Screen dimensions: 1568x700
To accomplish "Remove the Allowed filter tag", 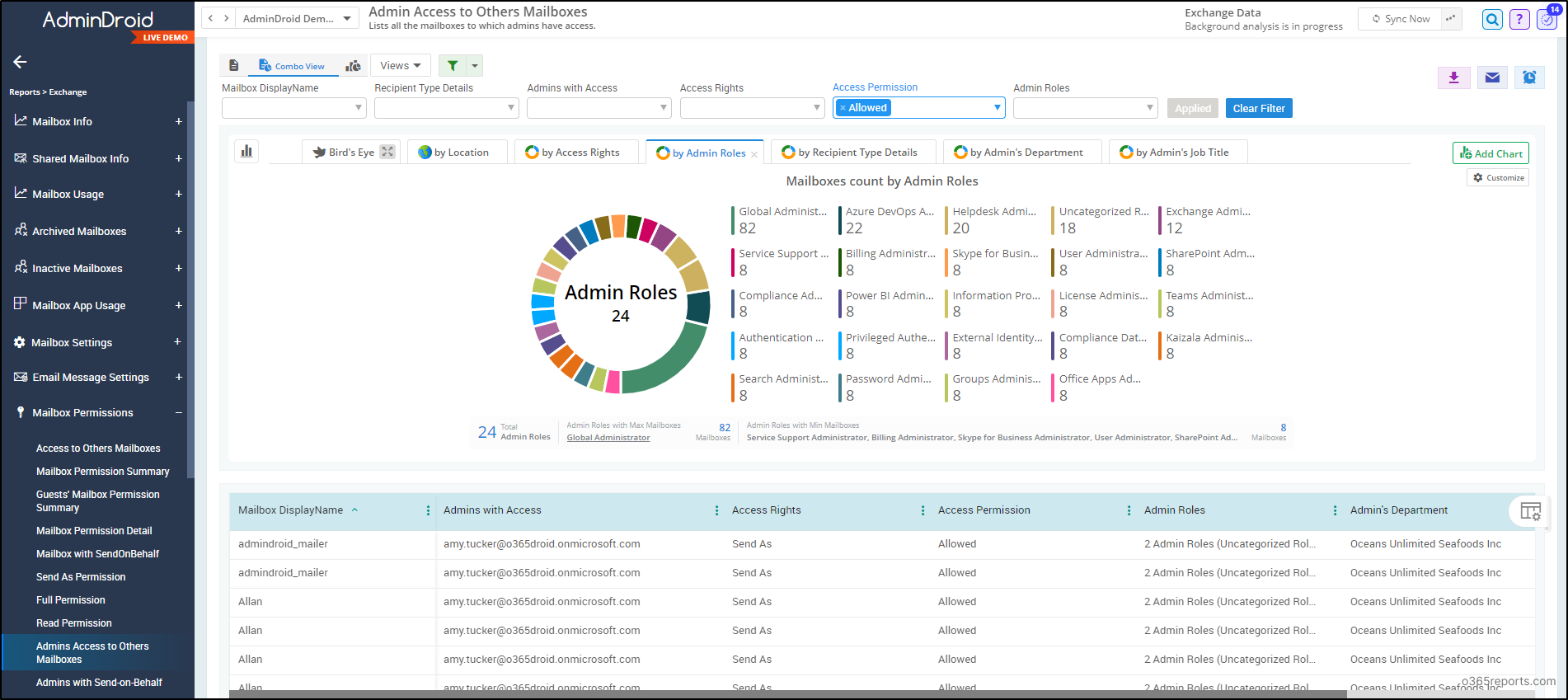I will click(843, 108).
